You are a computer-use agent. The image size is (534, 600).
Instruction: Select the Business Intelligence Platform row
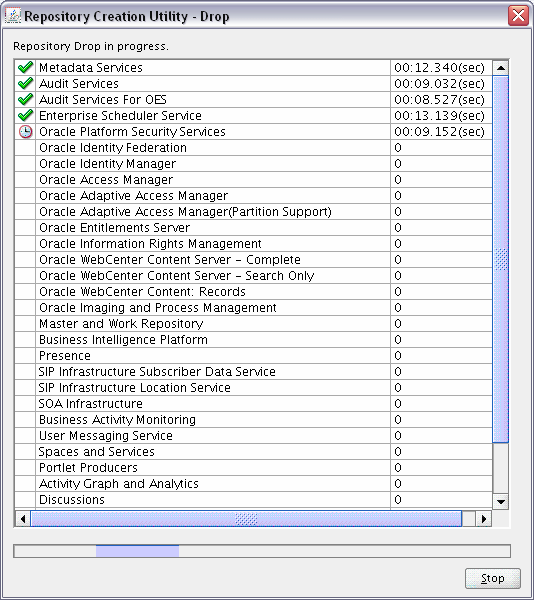(253, 340)
